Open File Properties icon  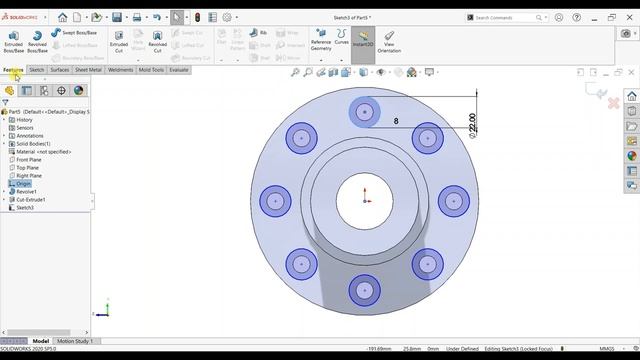[212, 18]
